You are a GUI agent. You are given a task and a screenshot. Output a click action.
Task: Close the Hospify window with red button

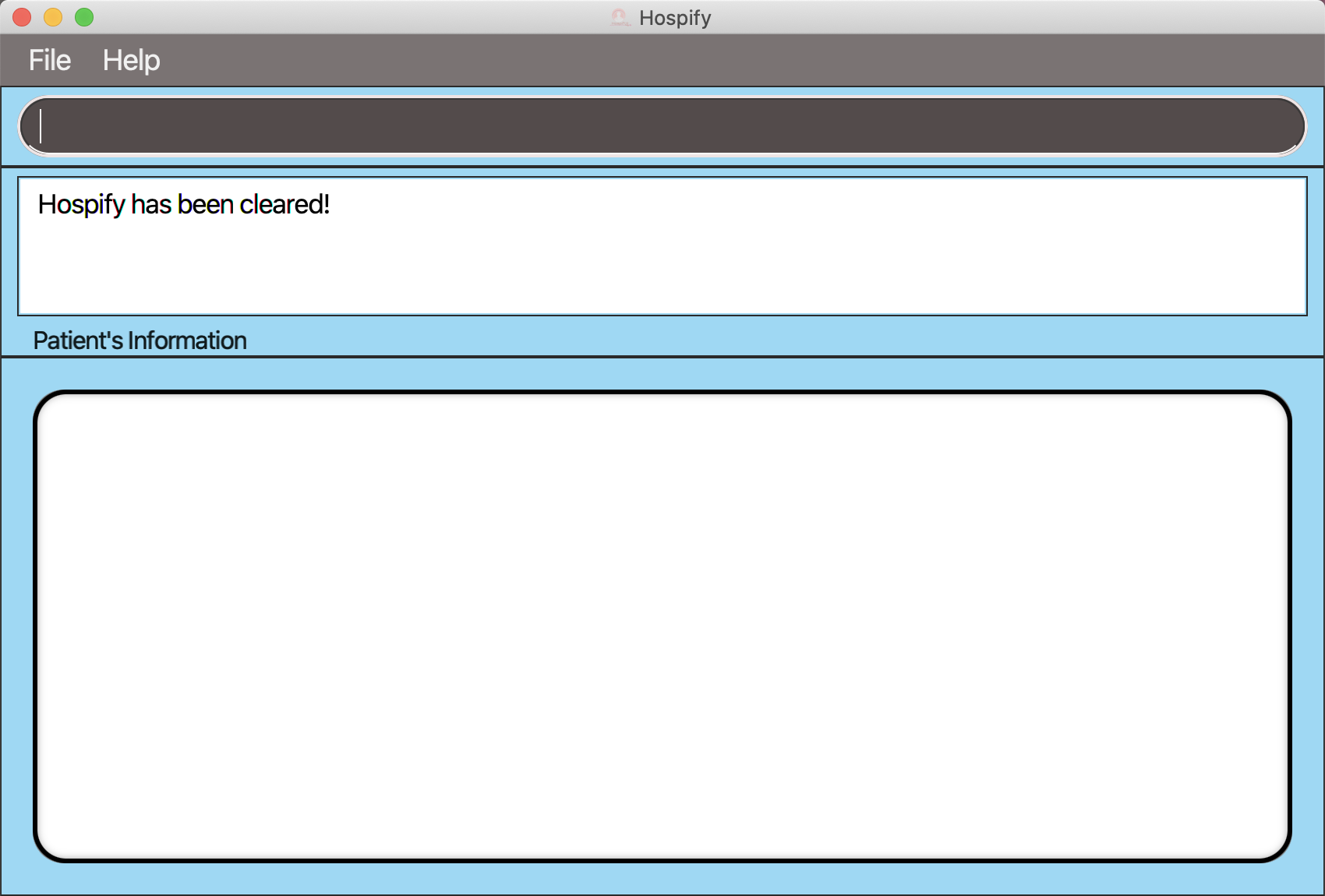(22, 17)
